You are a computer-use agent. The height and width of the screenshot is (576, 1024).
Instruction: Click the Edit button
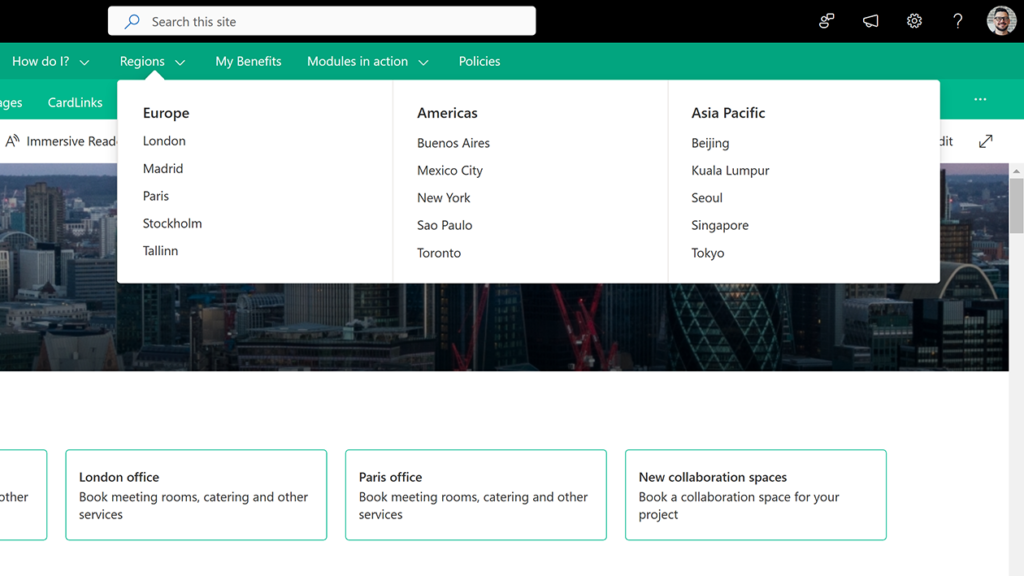click(940, 141)
